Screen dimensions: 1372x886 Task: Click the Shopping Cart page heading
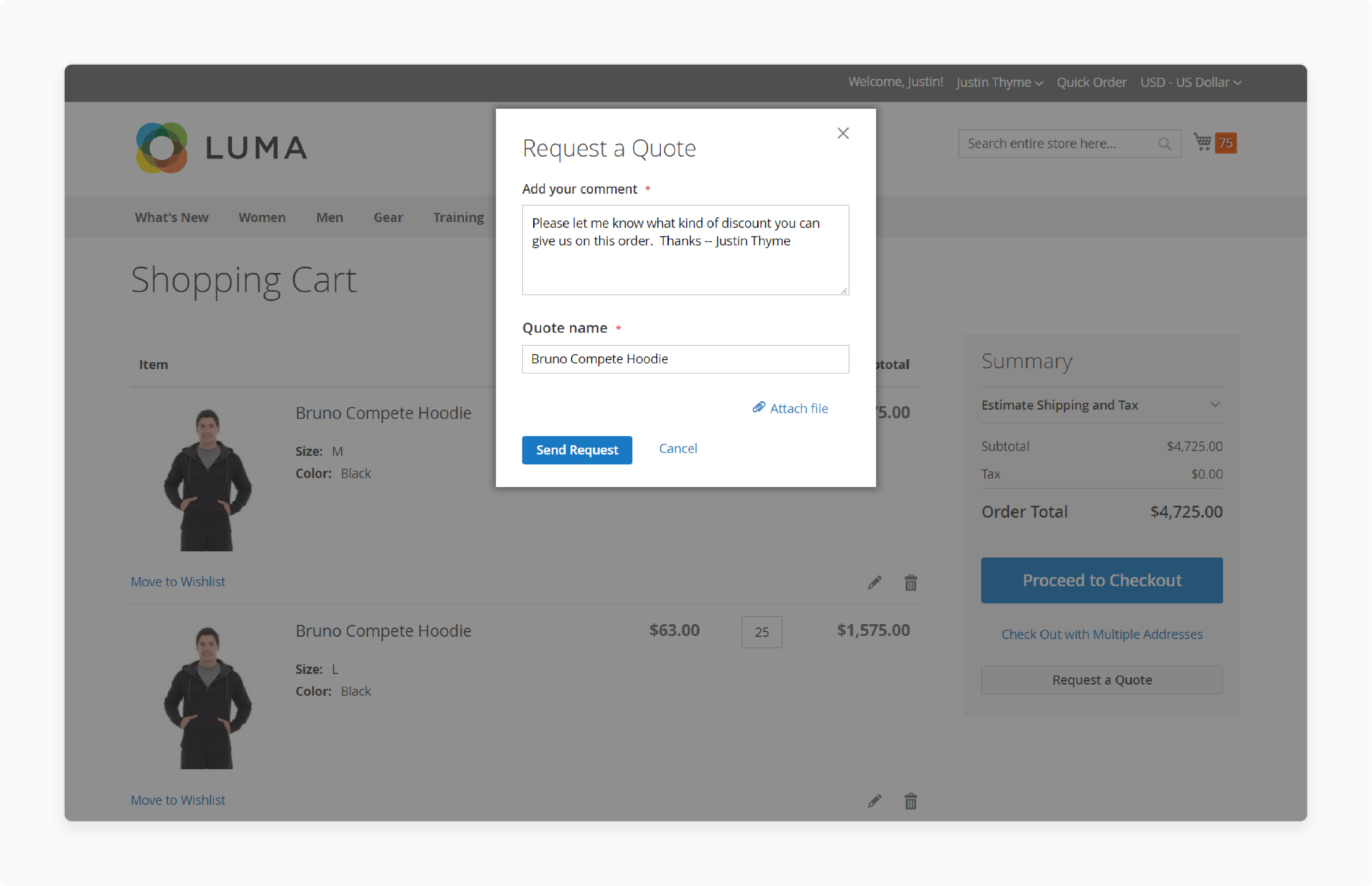pyautogui.click(x=244, y=280)
